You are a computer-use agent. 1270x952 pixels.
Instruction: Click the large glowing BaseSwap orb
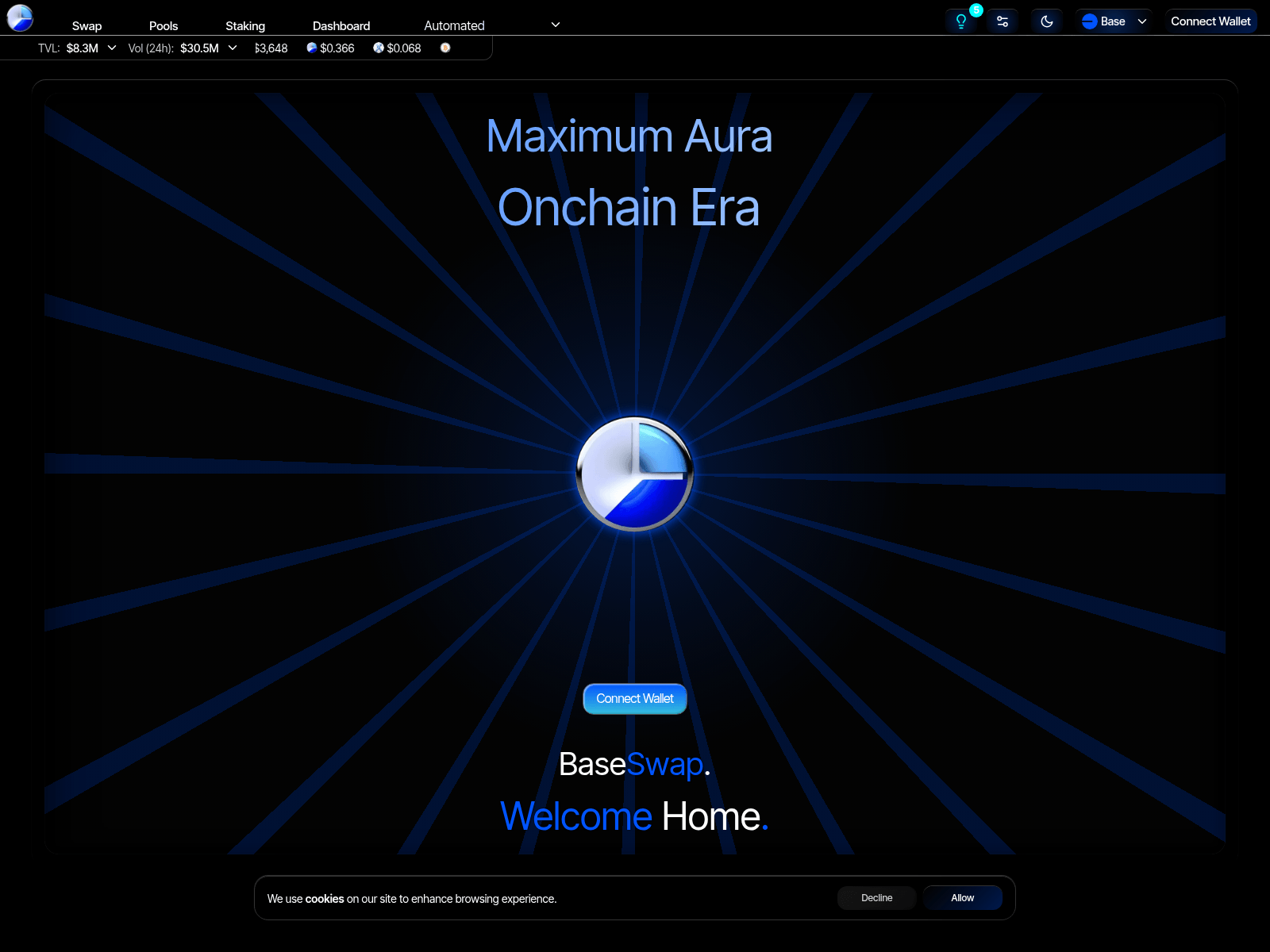pyautogui.click(x=635, y=474)
